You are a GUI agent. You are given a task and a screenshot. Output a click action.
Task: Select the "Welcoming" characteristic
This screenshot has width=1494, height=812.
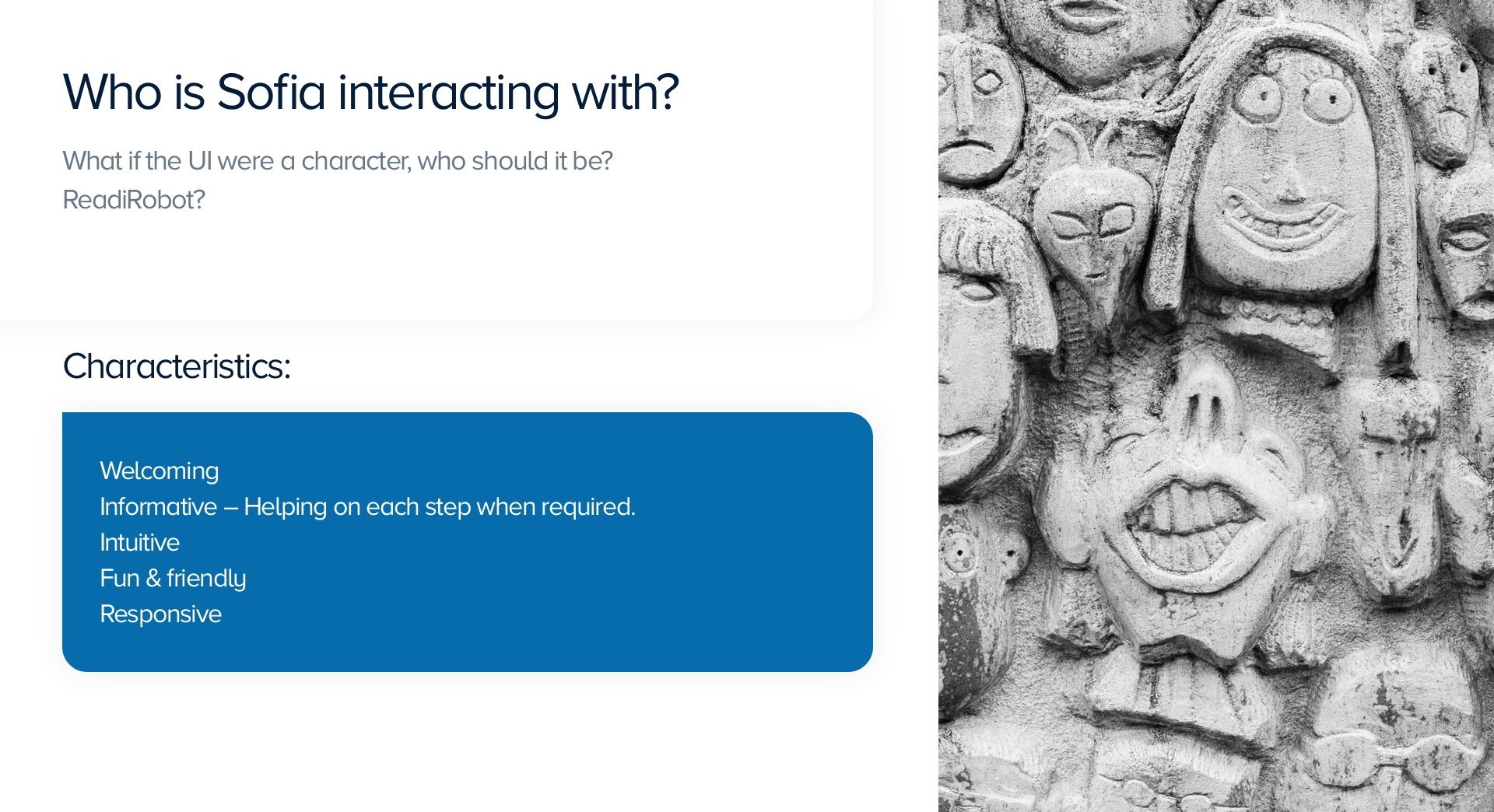click(160, 471)
